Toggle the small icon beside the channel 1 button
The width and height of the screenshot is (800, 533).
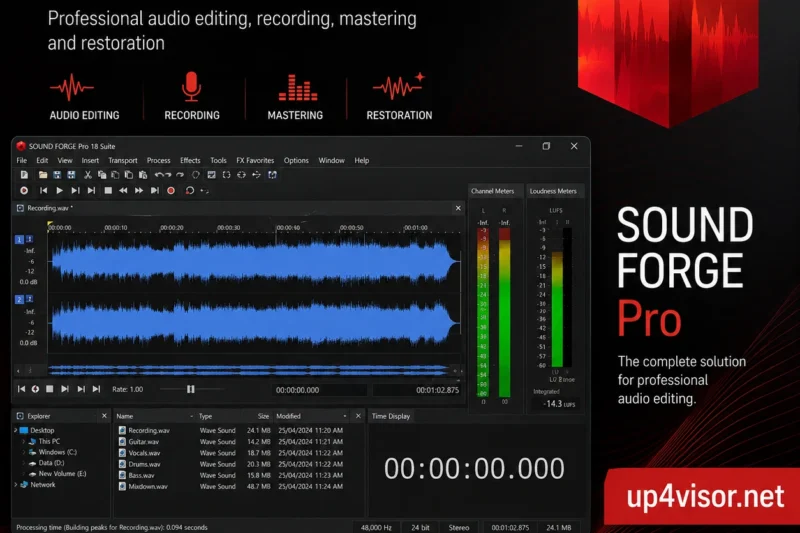coord(30,239)
